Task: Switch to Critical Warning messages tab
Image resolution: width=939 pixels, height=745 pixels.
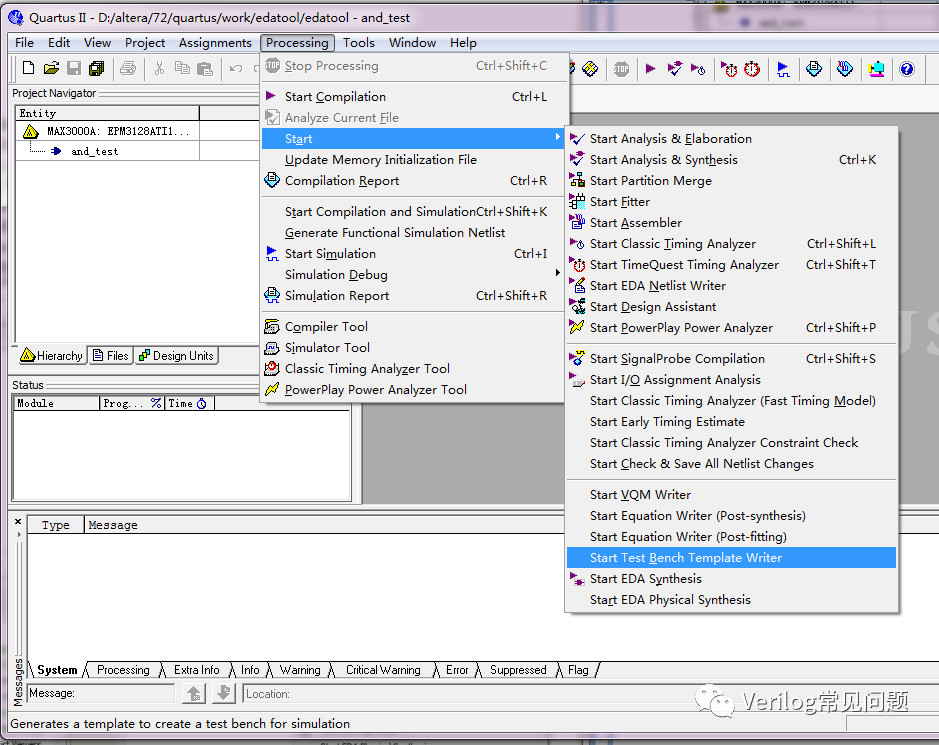Action: pyautogui.click(x=383, y=670)
